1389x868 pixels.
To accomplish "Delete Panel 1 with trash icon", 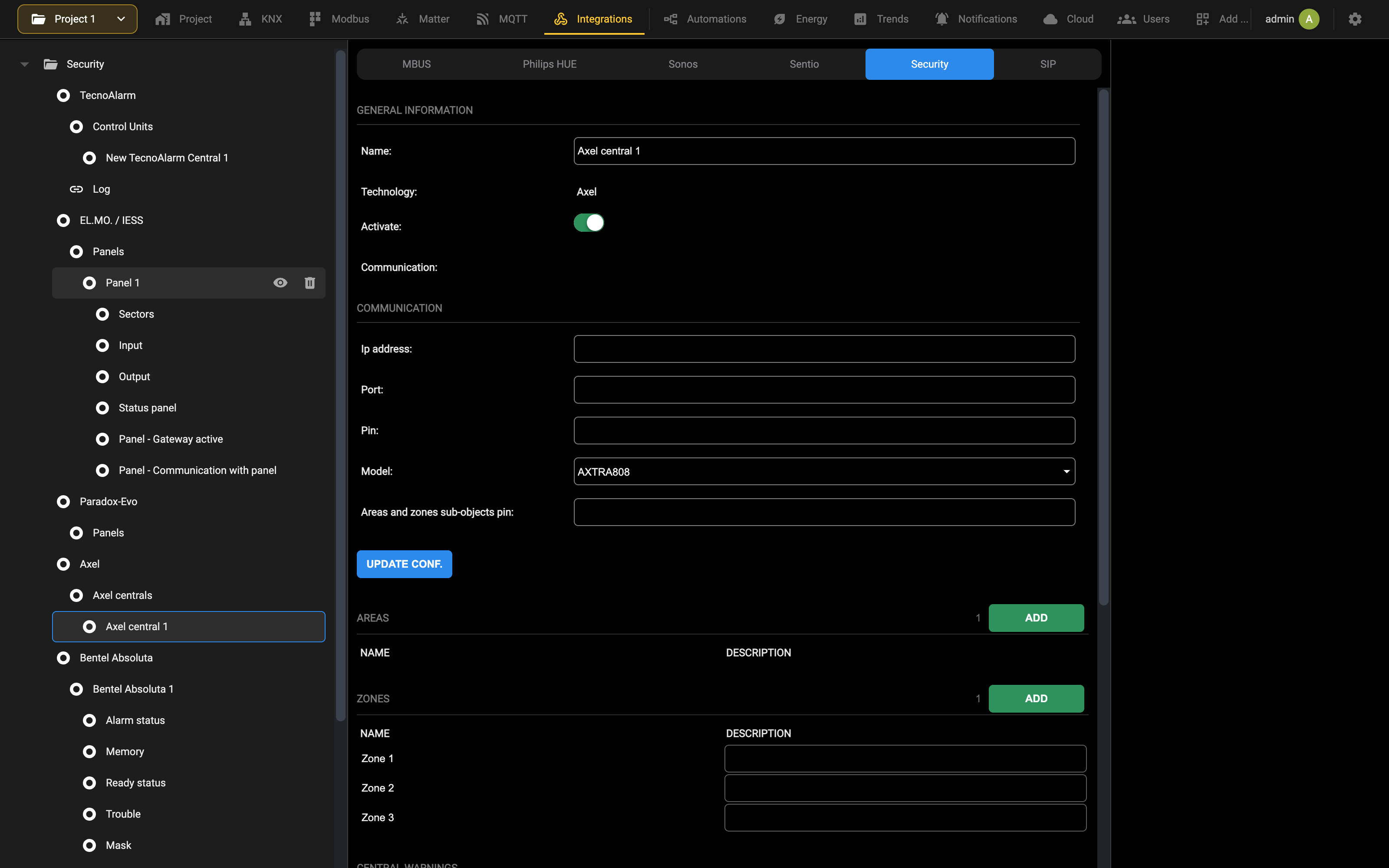I will (310, 283).
